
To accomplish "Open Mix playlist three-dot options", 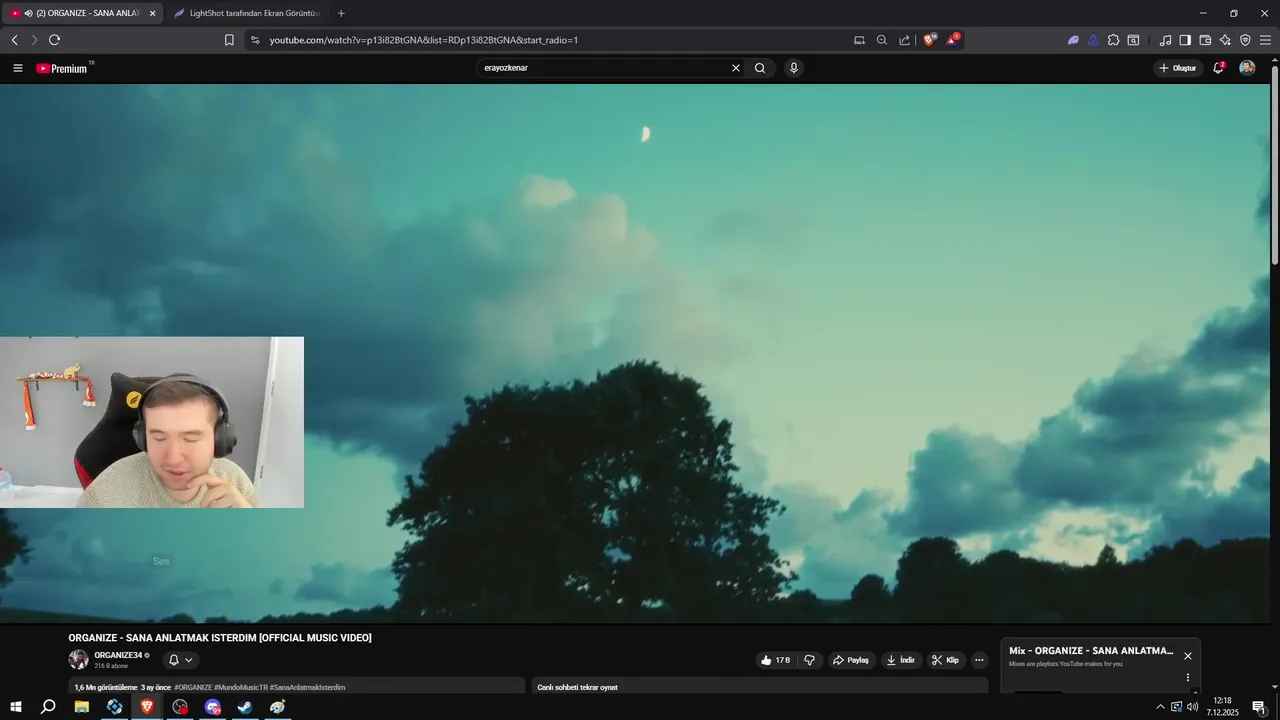I will (1188, 677).
